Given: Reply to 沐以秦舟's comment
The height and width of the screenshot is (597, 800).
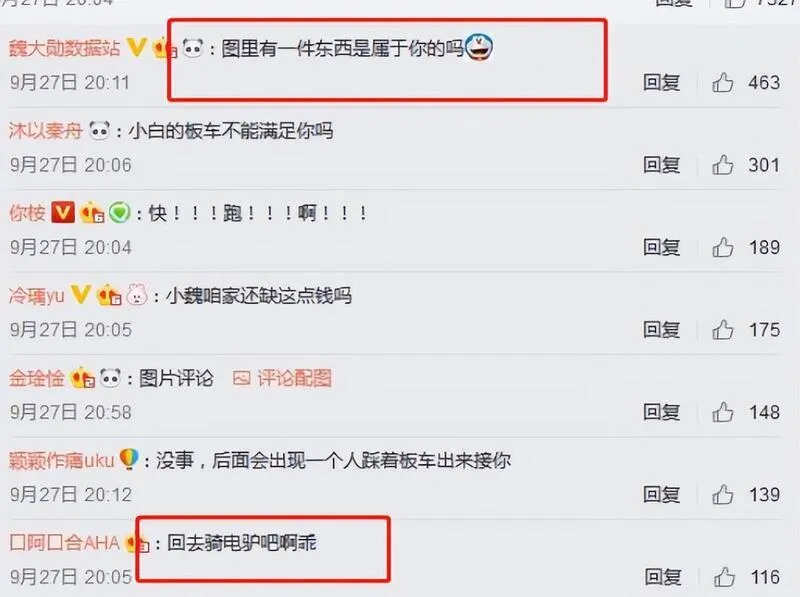Looking at the screenshot, I should 661,165.
